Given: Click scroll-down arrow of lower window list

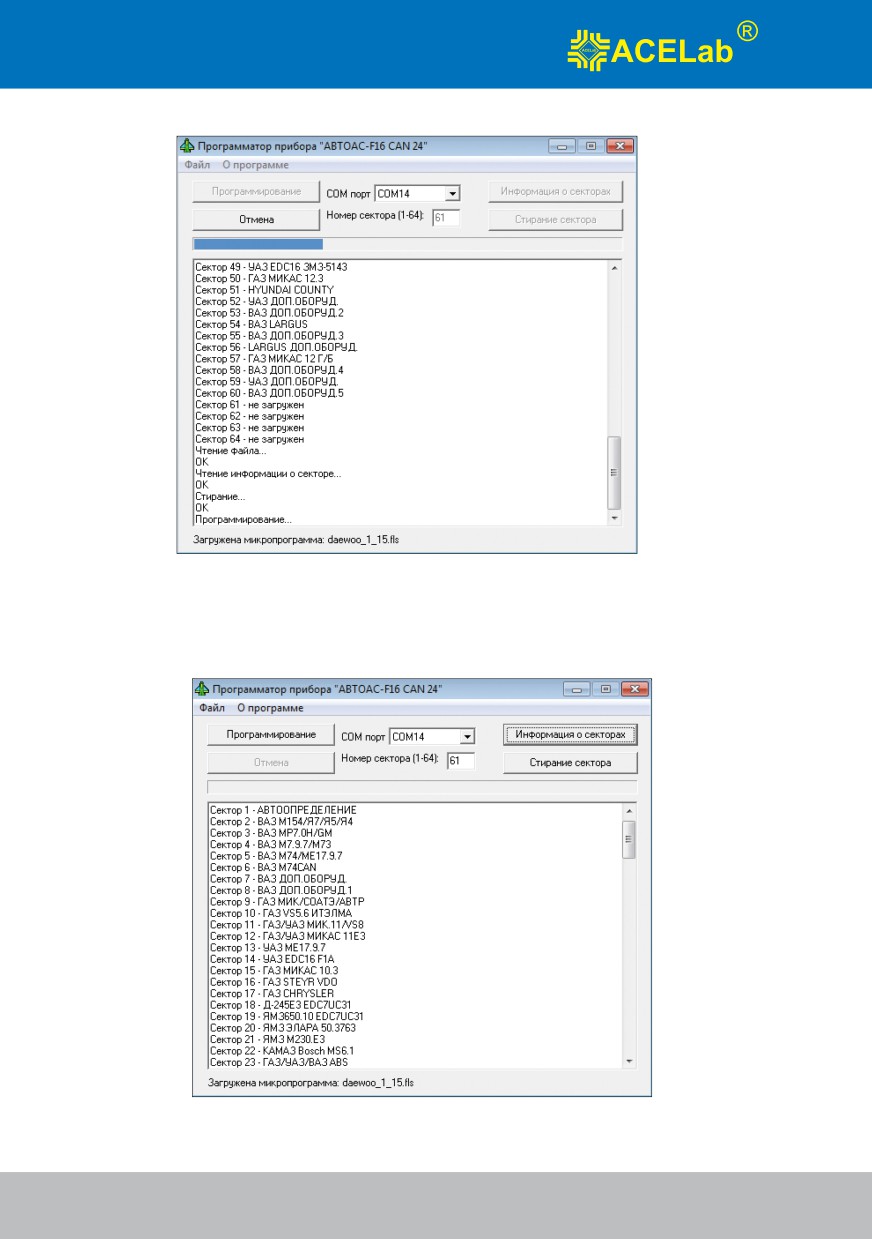Looking at the screenshot, I should 629,1061.
